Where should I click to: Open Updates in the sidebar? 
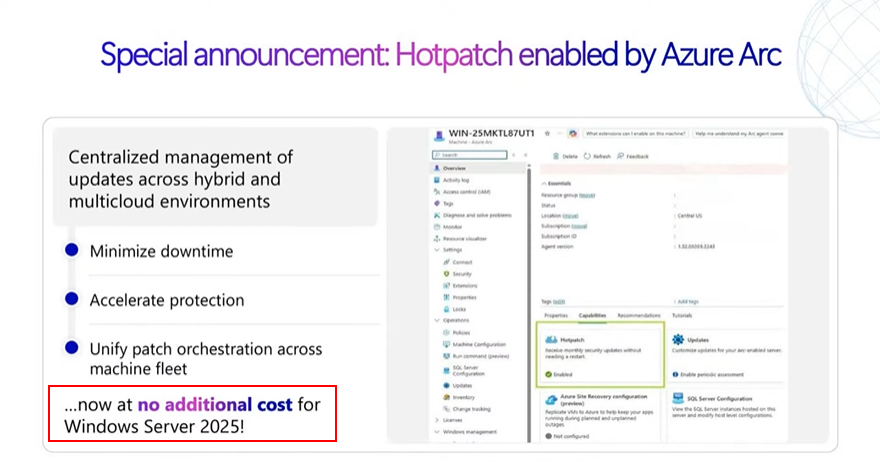point(462,386)
